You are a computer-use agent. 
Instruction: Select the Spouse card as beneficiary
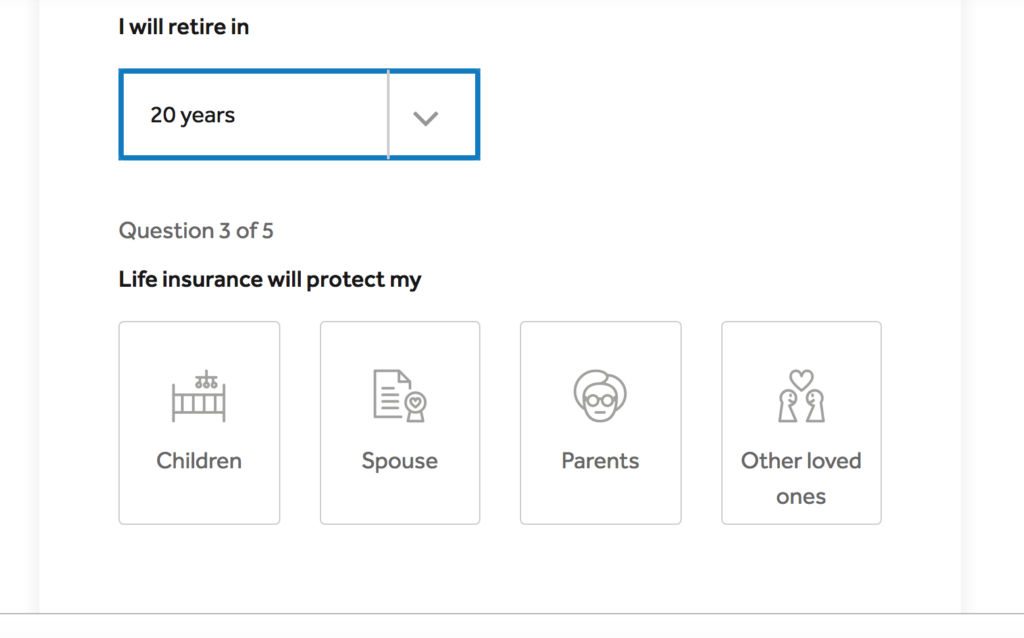click(400, 422)
